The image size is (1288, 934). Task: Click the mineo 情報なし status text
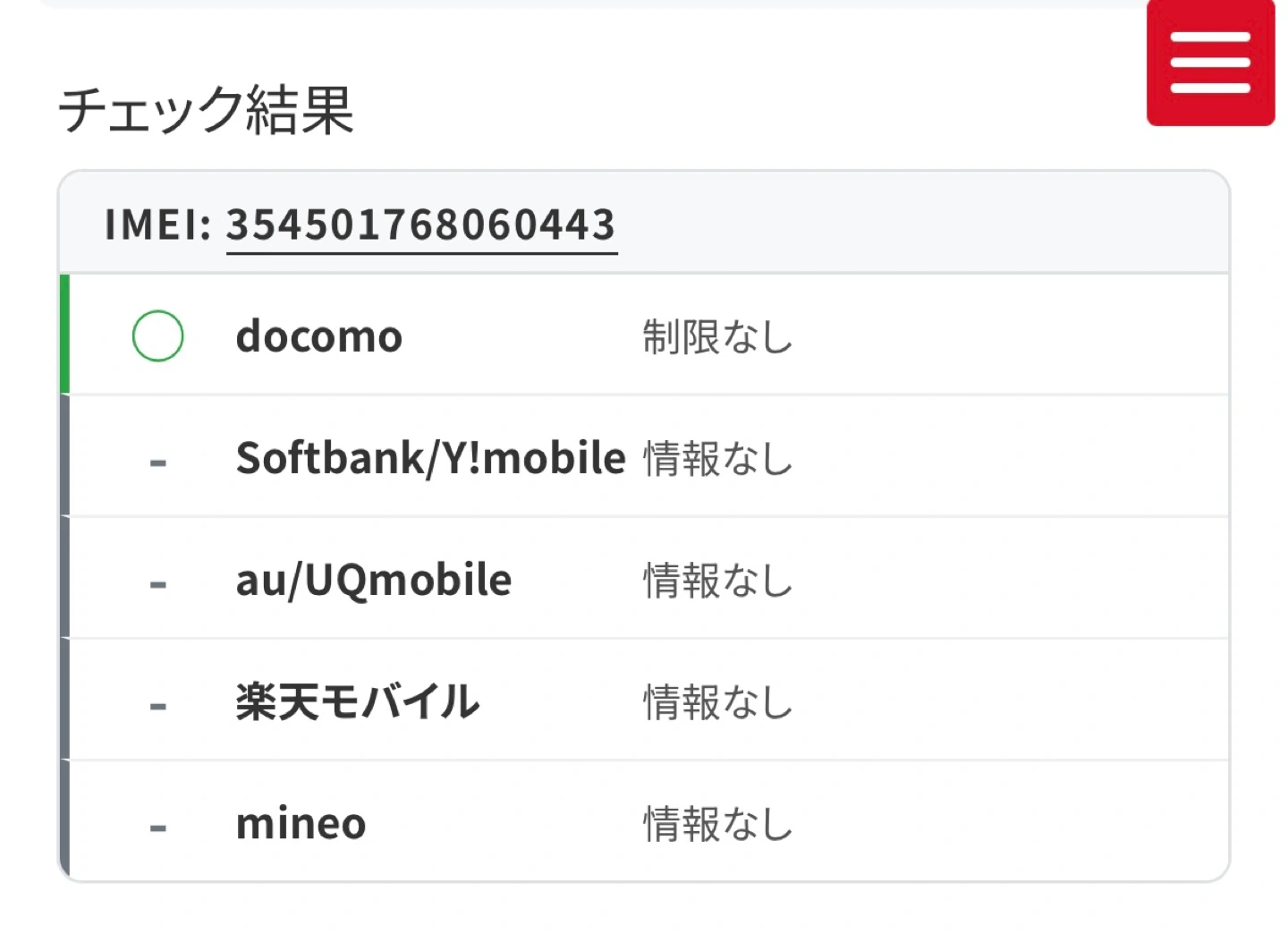tap(717, 824)
